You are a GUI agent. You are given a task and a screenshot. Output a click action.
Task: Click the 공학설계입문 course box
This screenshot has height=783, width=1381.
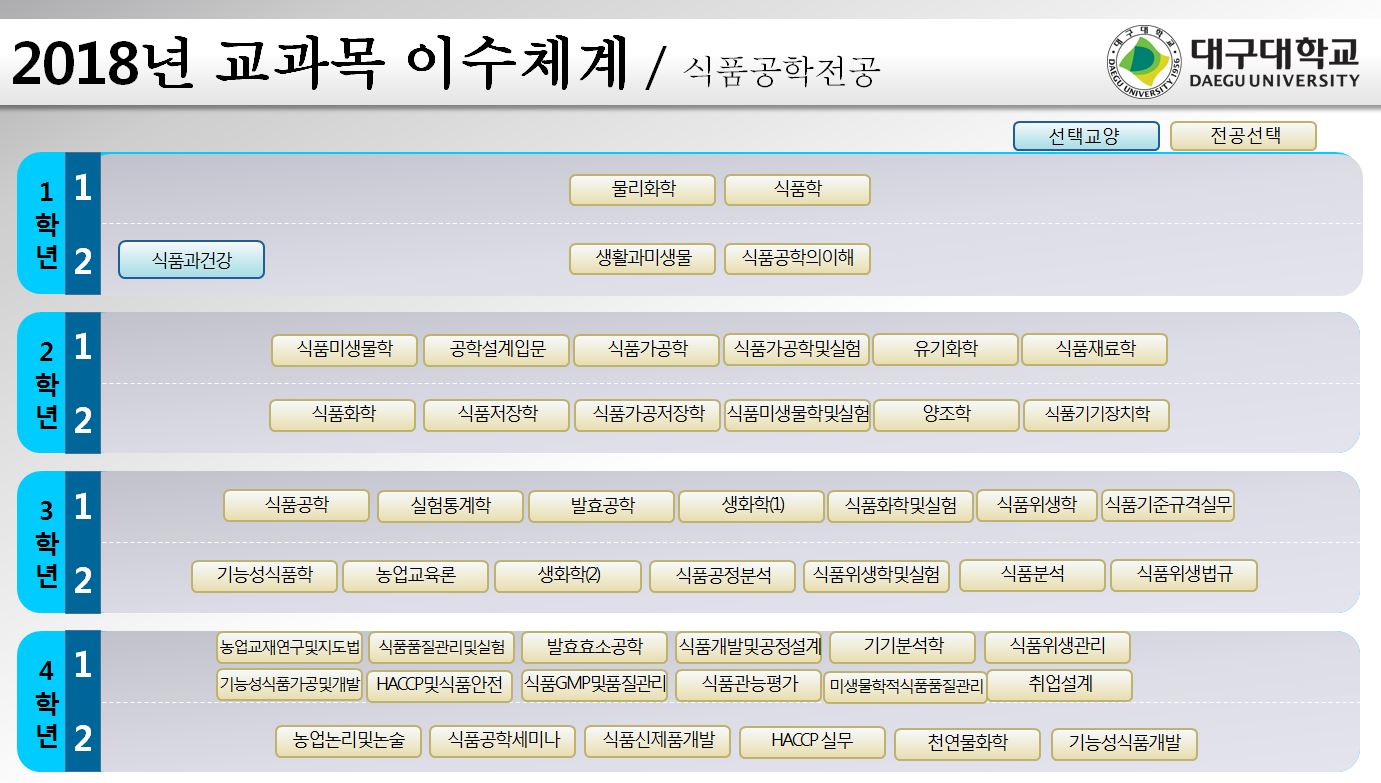pos(496,350)
